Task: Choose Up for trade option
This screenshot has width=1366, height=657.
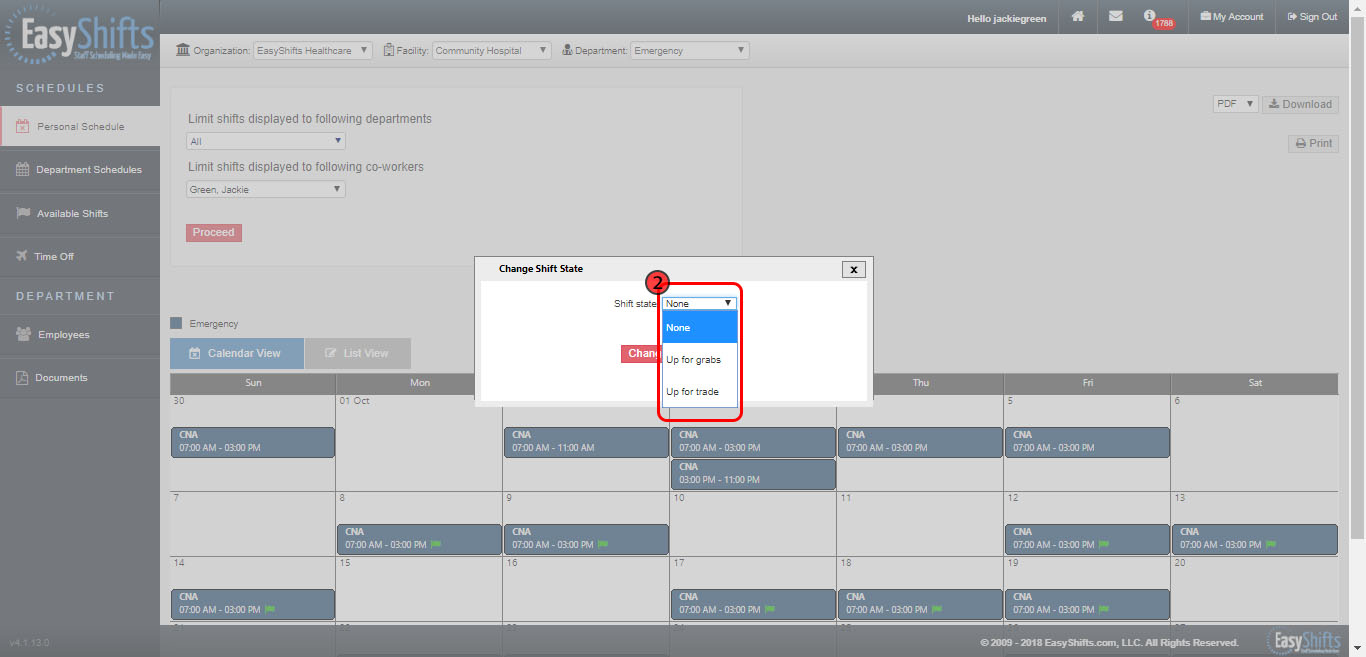Action: (x=700, y=391)
